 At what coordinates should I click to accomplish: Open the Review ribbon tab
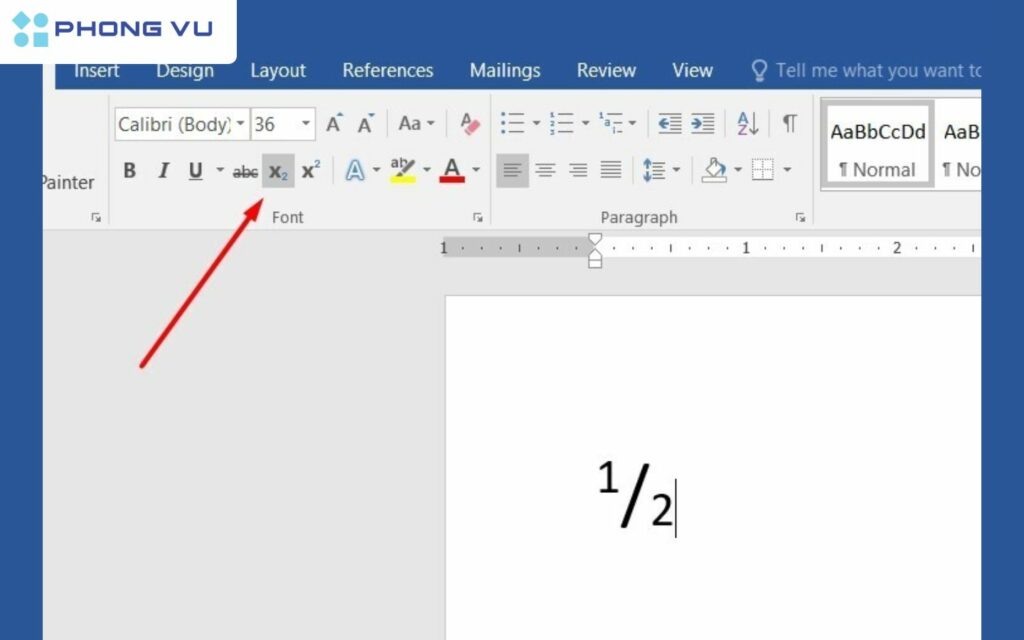(606, 70)
